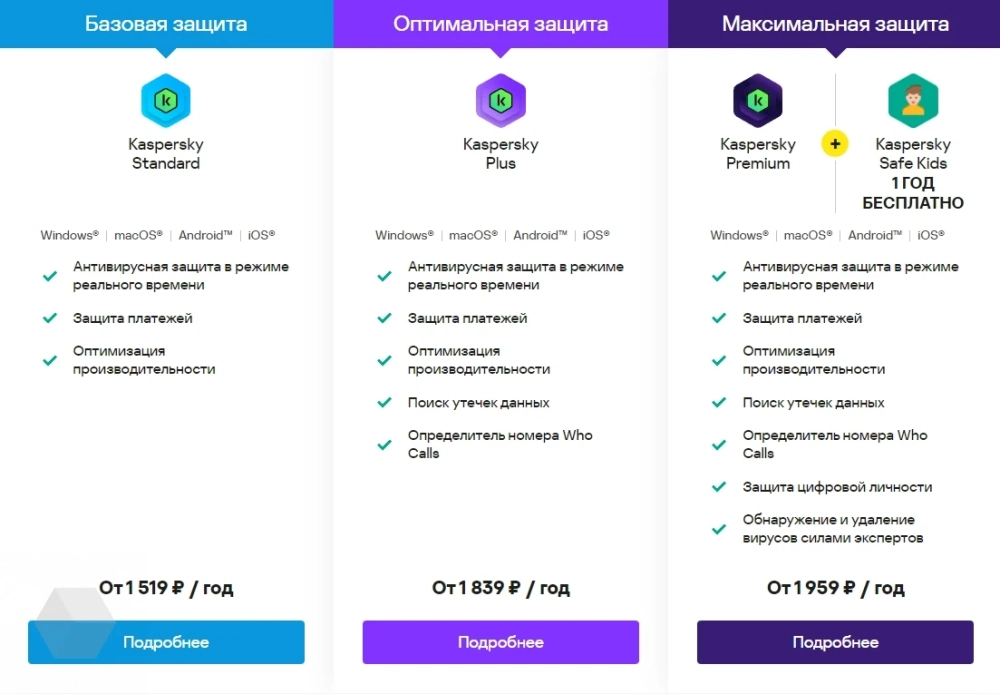Click the yellow plus circle icon
Image resolution: width=1000 pixels, height=694 pixels.
835,144
